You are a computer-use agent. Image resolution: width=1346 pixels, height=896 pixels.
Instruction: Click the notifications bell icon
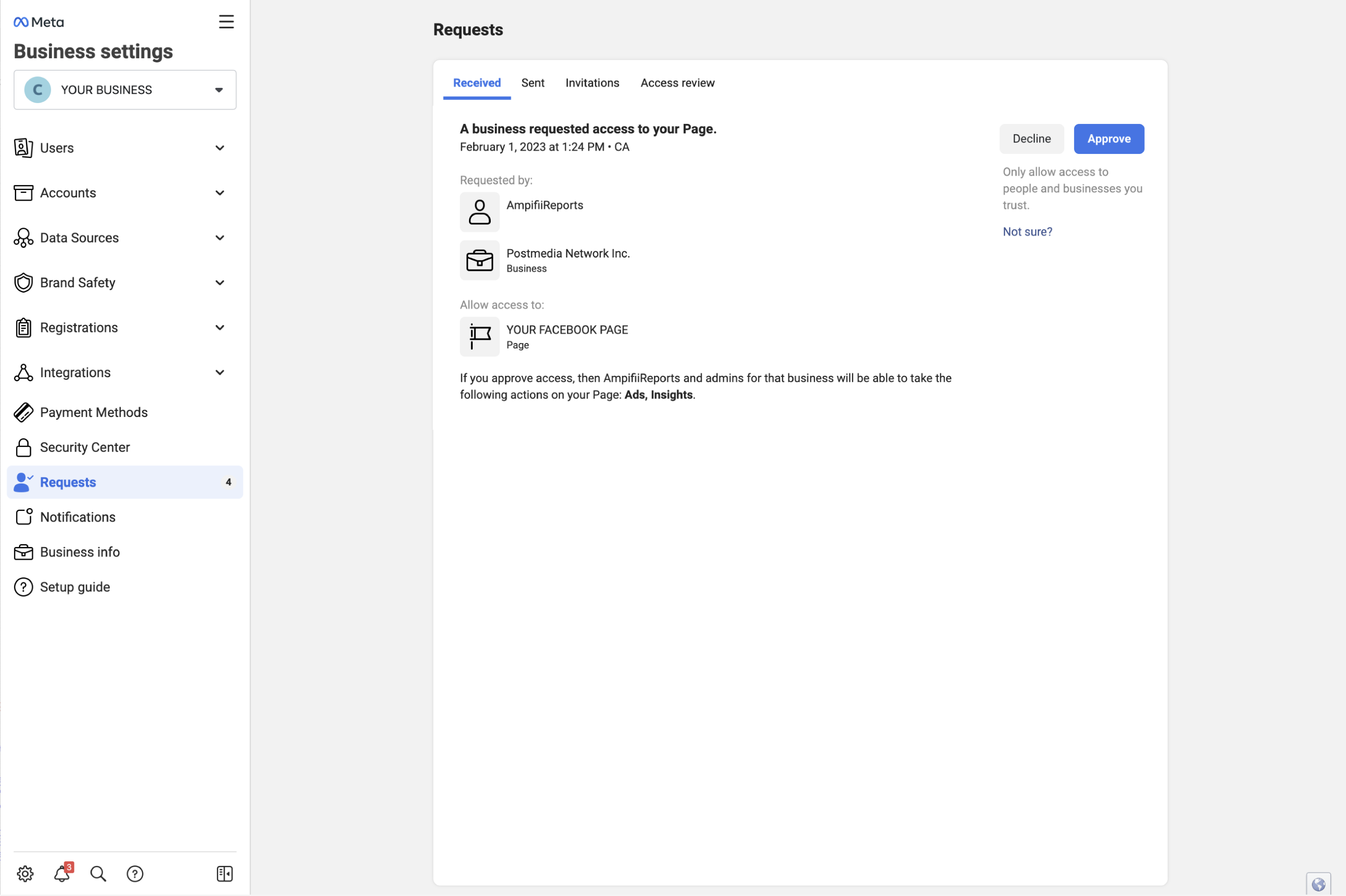click(62, 873)
